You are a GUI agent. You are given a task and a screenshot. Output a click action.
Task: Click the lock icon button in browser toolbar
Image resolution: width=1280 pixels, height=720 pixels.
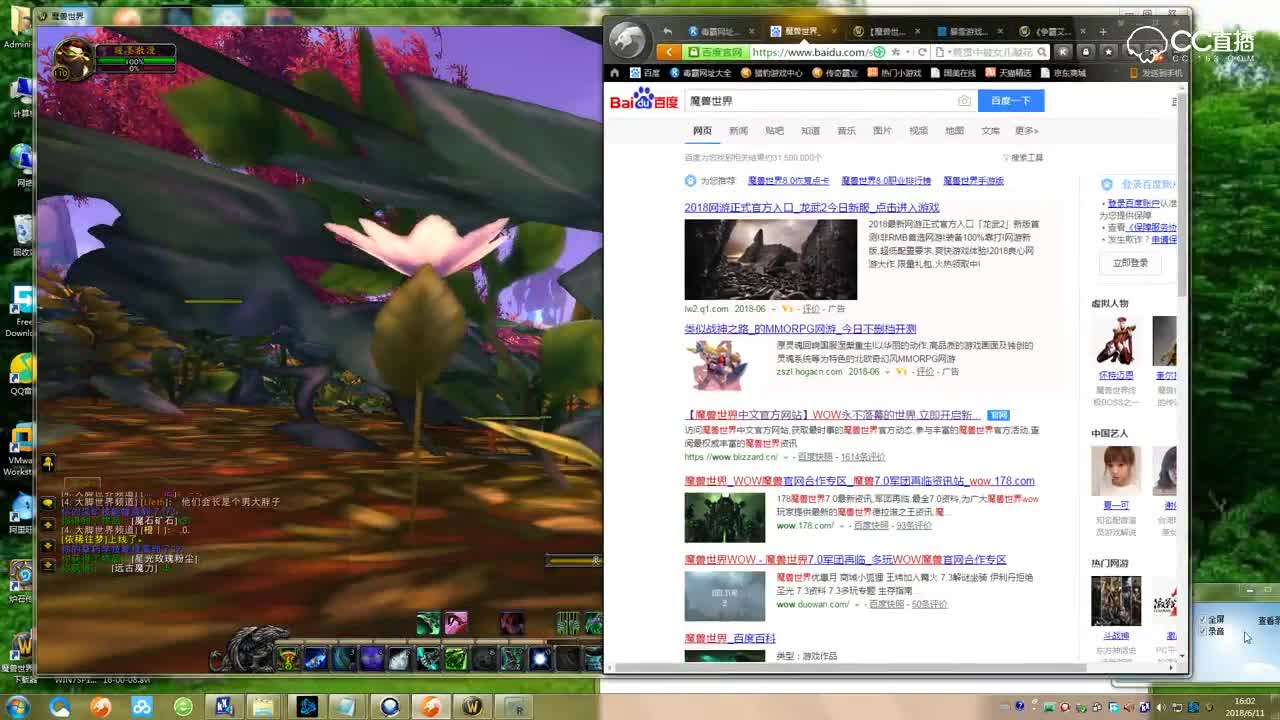pos(1086,52)
